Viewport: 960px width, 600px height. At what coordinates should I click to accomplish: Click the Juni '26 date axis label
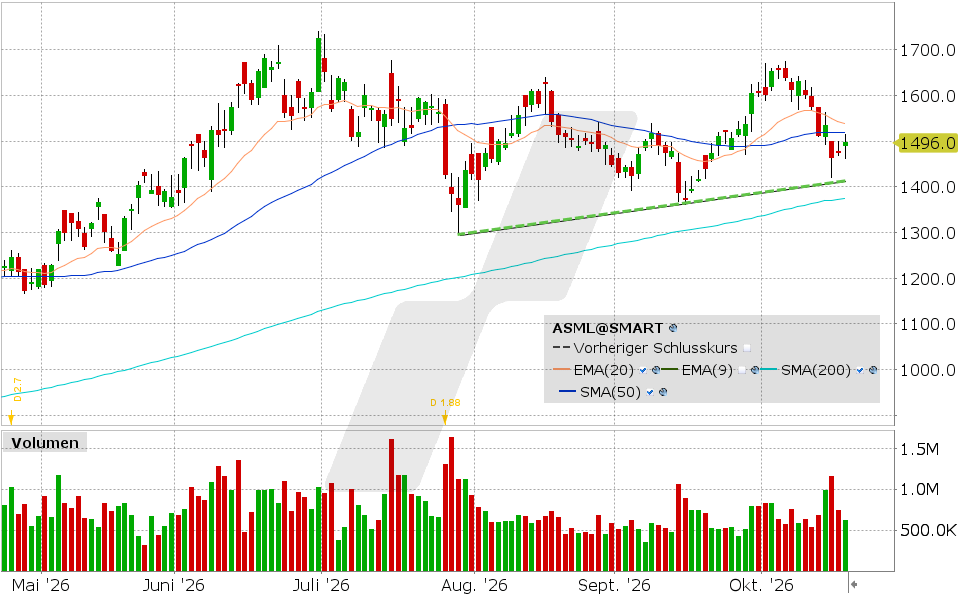tap(173, 586)
